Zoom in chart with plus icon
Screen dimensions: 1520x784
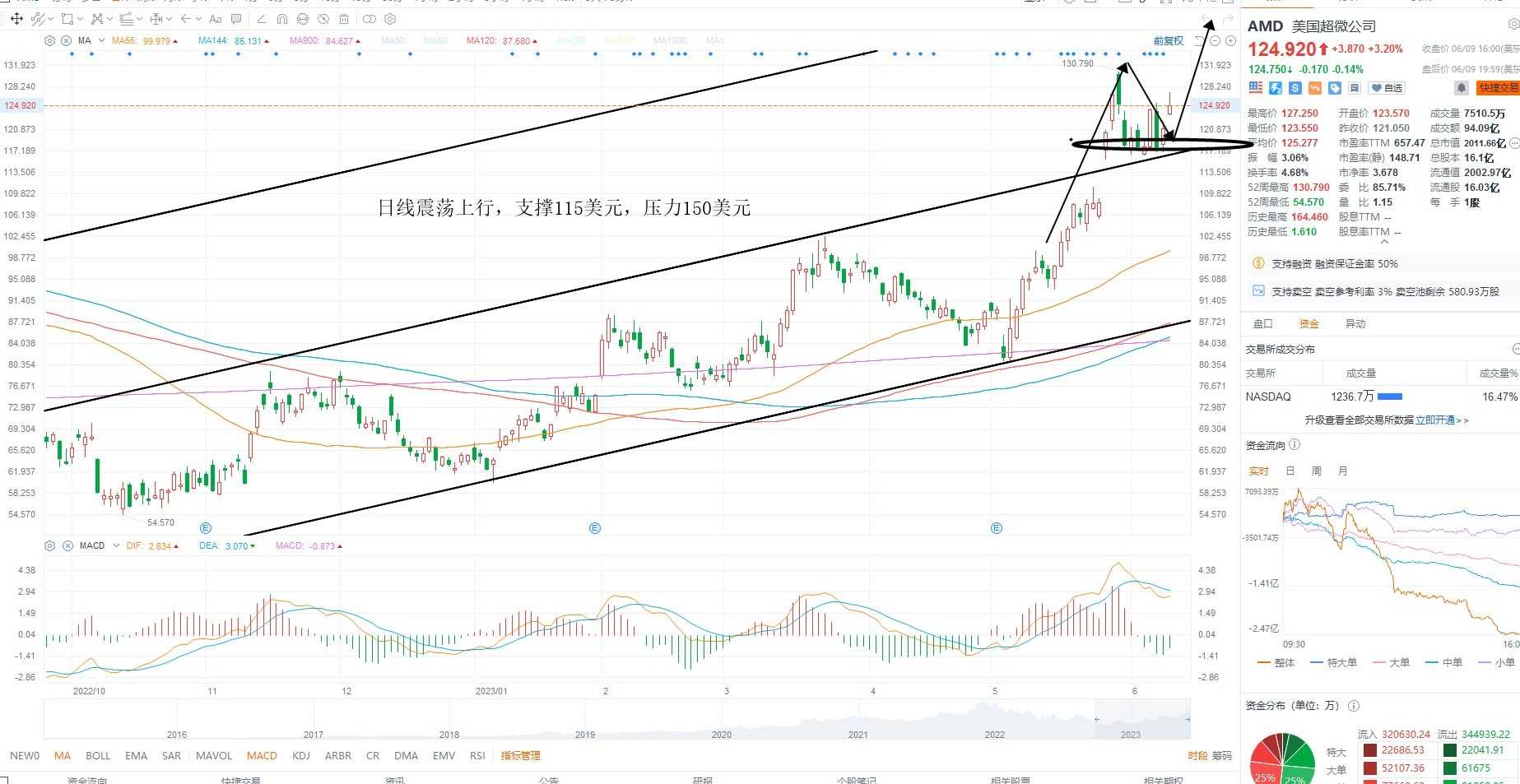[1230, 40]
